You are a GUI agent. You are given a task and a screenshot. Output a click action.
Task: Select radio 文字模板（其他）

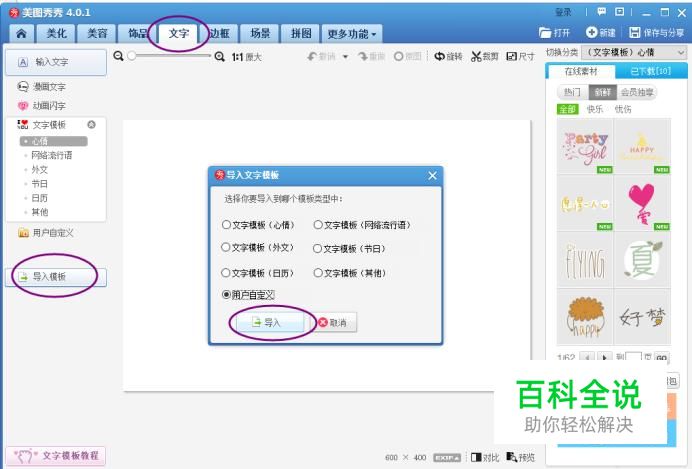pyautogui.click(x=318, y=273)
